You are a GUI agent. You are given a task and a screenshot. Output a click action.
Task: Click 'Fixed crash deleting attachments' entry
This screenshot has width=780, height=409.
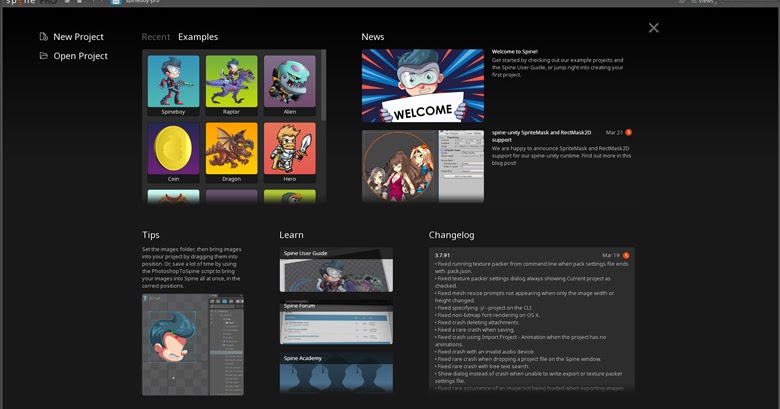(477, 322)
